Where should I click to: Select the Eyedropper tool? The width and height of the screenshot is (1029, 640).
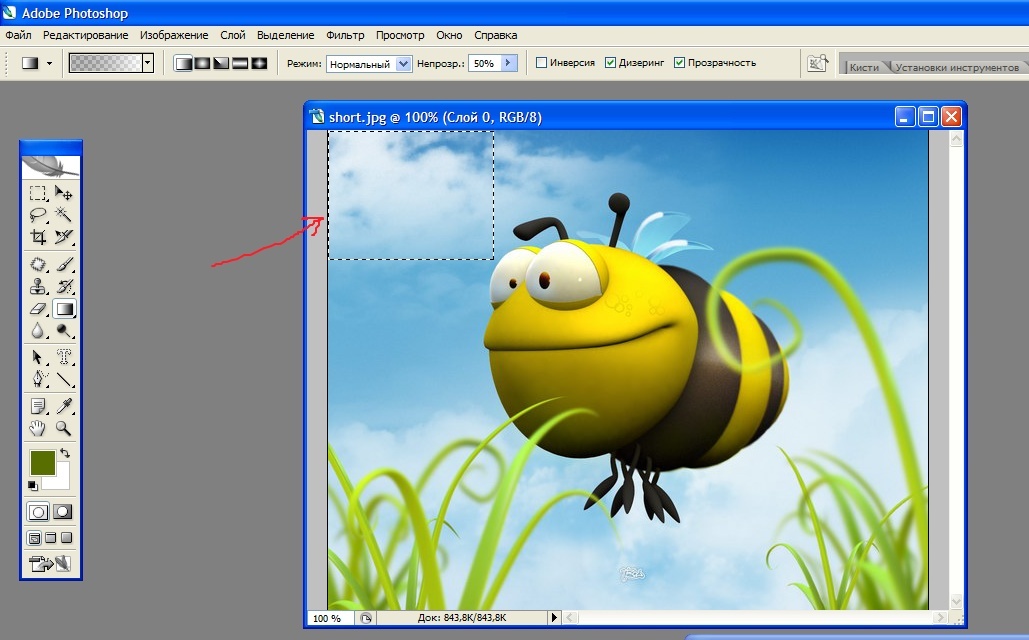(x=64, y=406)
